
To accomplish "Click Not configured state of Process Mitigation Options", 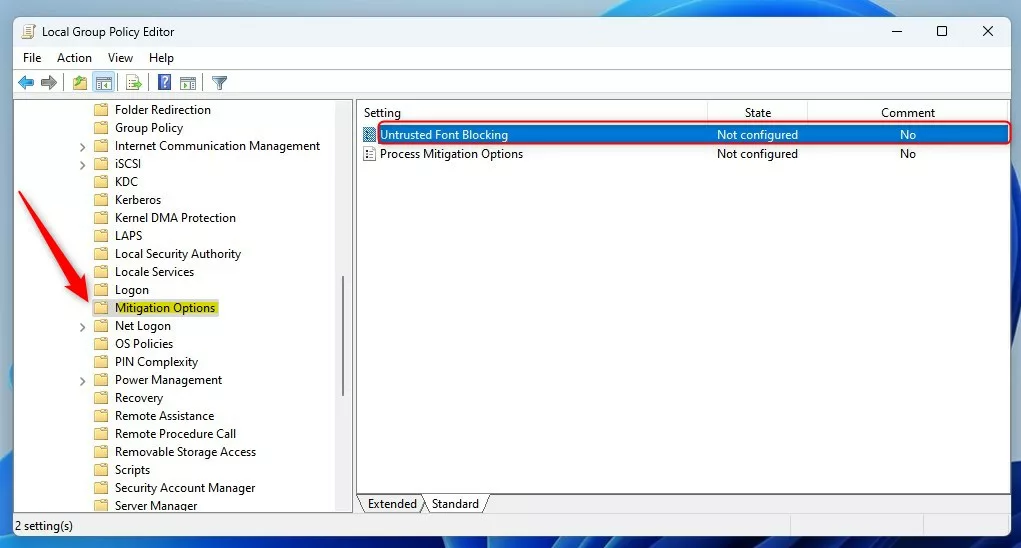I will click(x=757, y=154).
